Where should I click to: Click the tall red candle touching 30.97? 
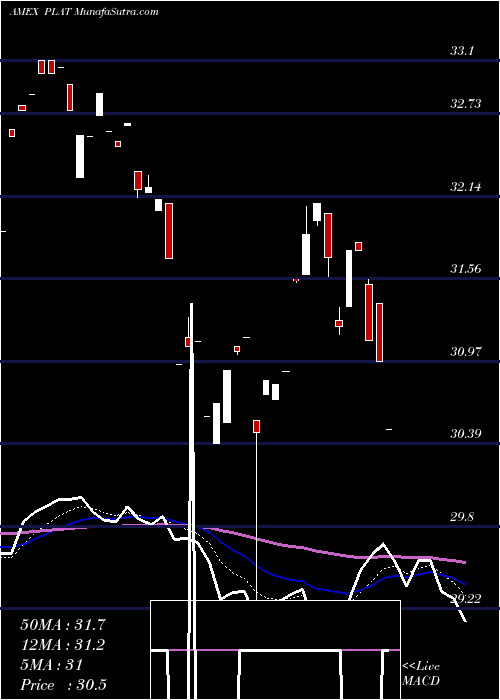(x=379, y=332)
